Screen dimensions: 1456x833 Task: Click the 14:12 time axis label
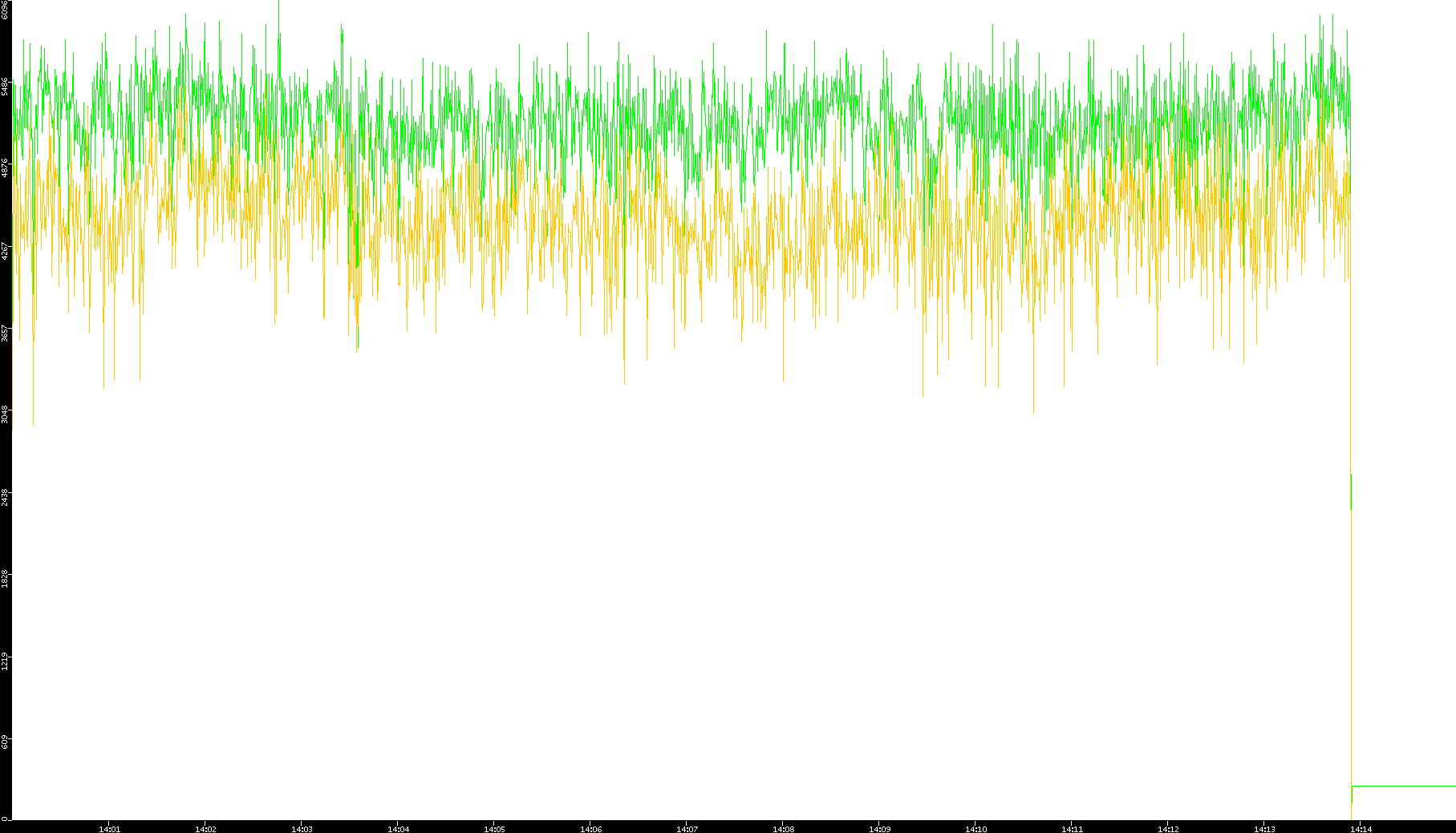[x=1168, y=829]
